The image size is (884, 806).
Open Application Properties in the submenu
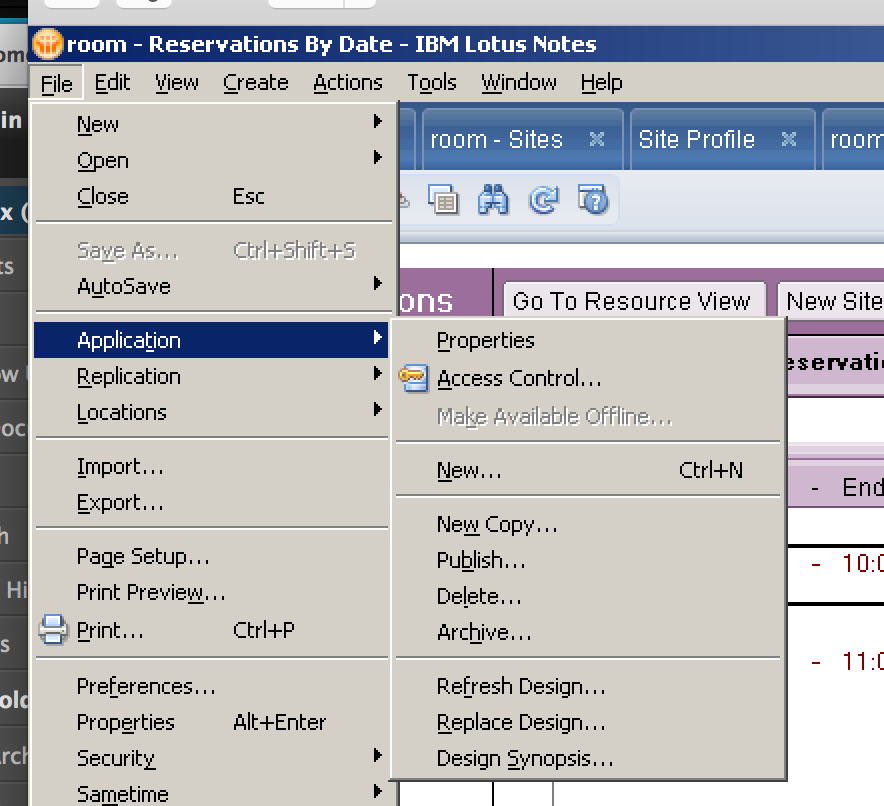pyautogui.click(x=588, y=340)
